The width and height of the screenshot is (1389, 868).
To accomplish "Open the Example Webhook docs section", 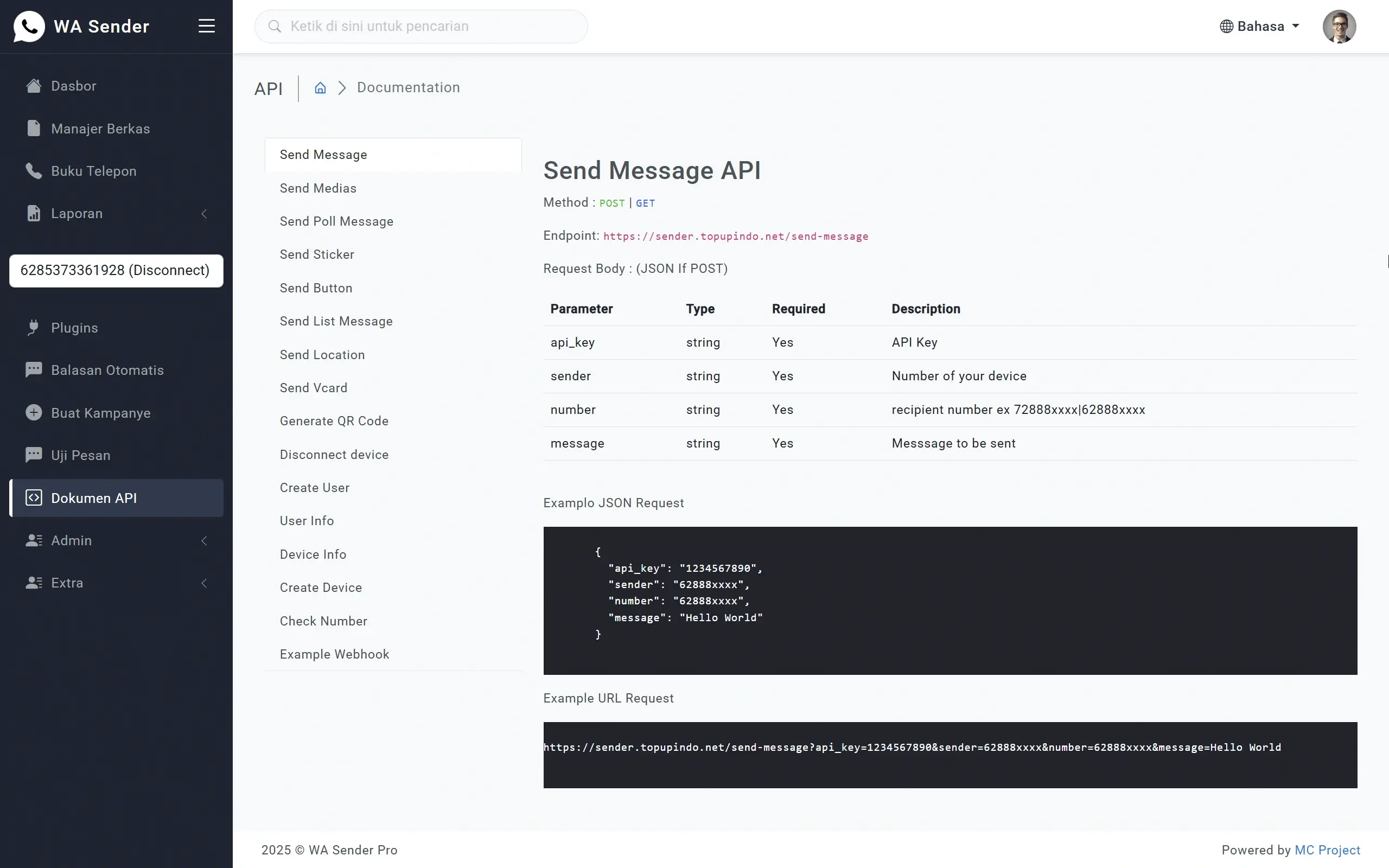I will click(x=335, y=654).
